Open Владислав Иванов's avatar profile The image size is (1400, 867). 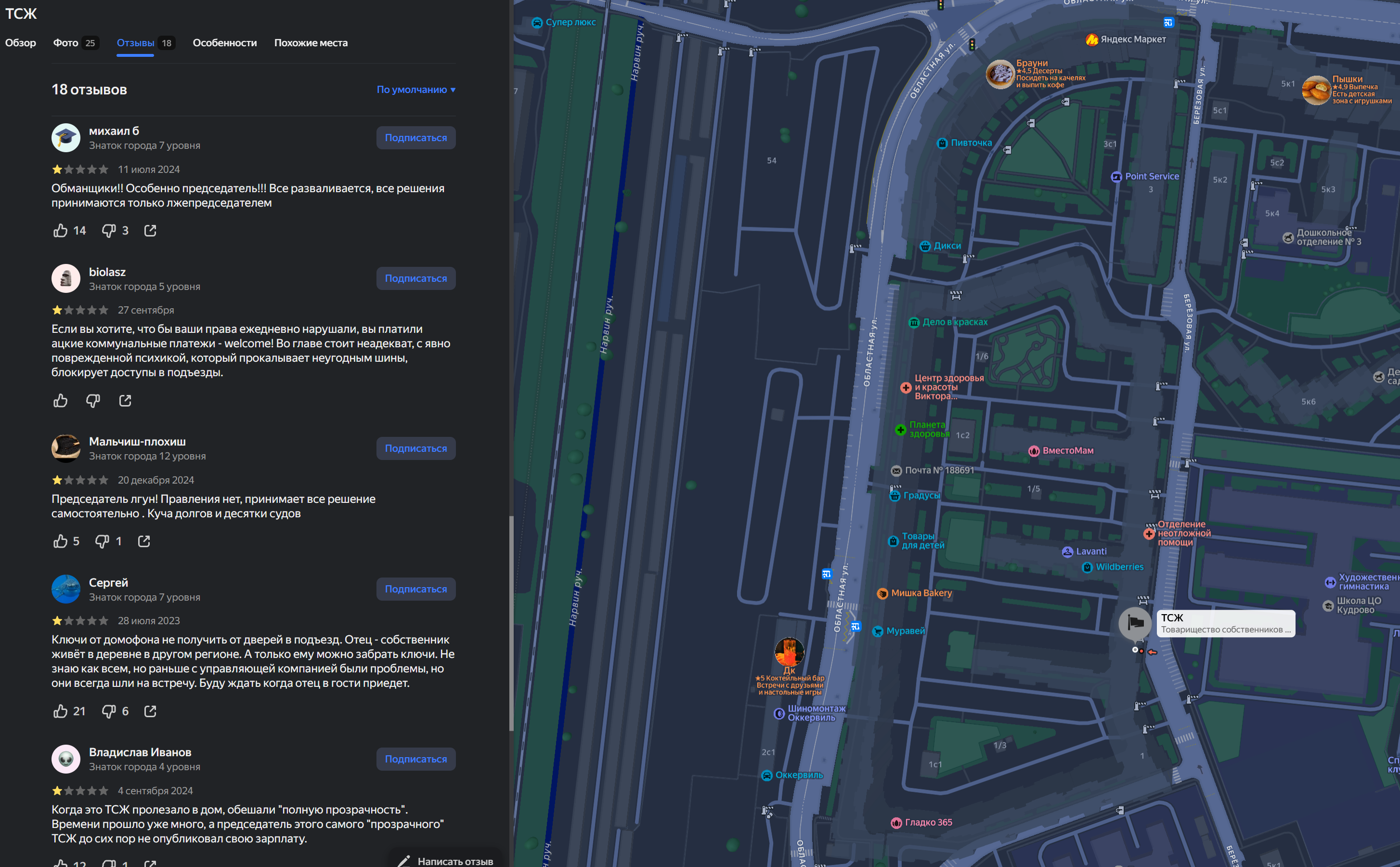(x=66, y=759)
